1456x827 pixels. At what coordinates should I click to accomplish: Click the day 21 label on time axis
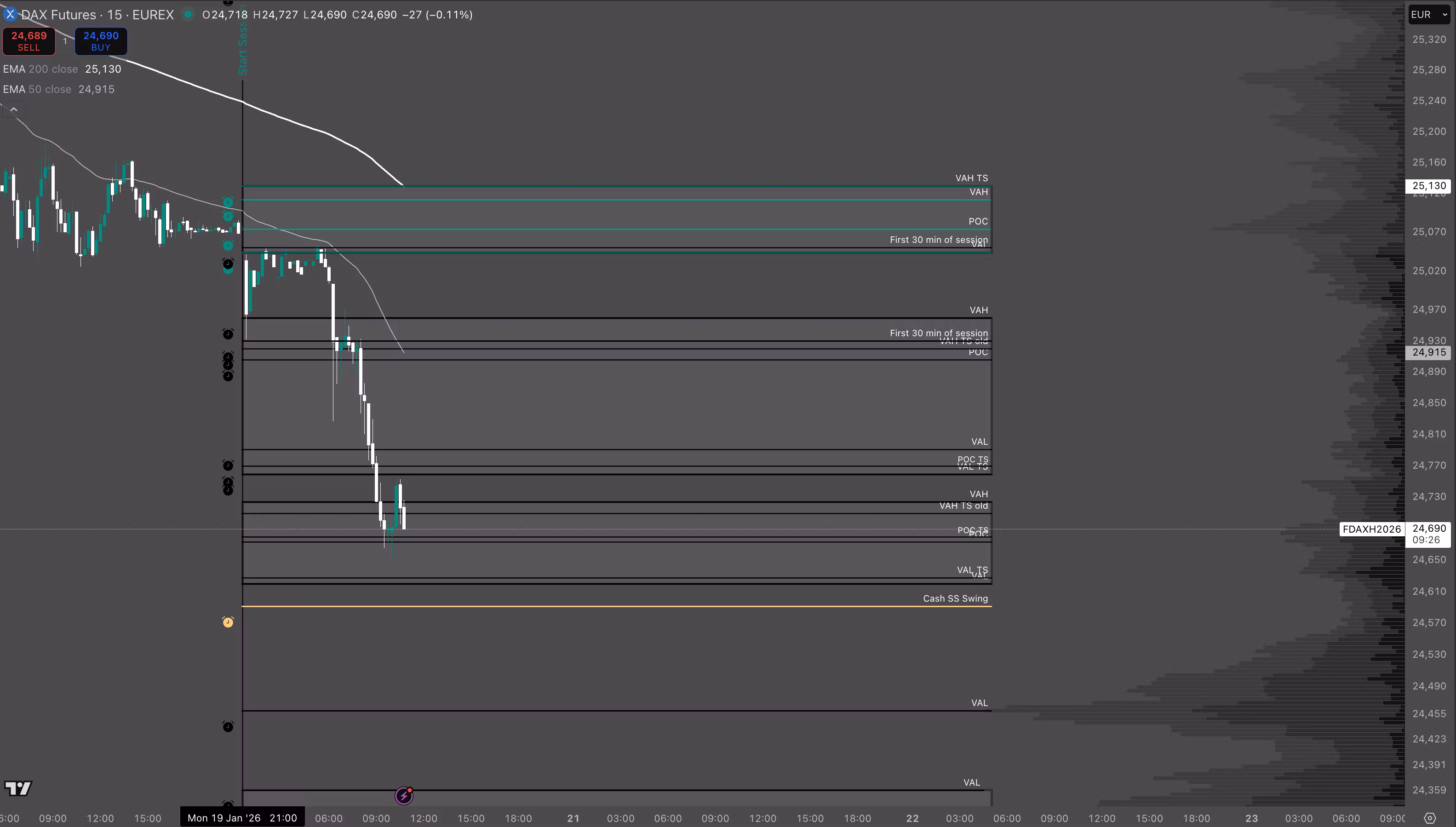point(573,818)
